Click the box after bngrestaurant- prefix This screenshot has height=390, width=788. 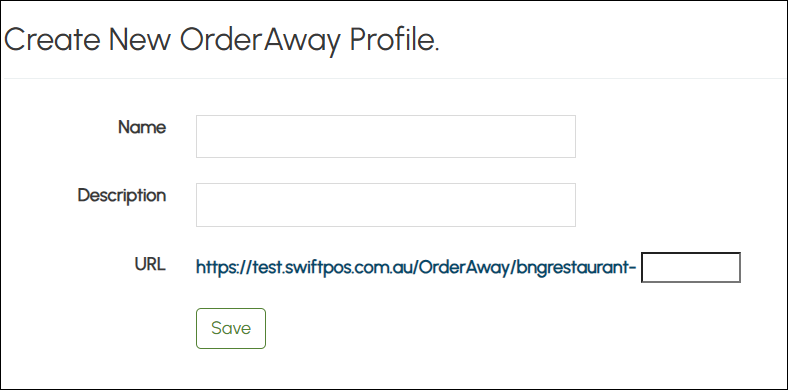691,267
